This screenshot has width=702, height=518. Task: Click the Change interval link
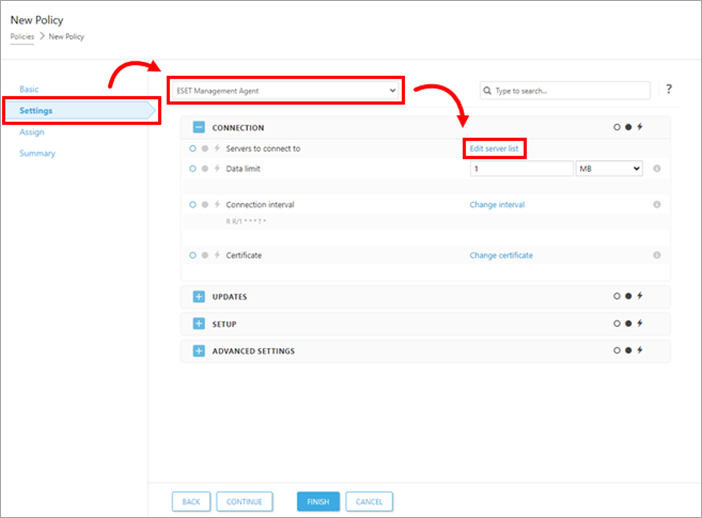(x=497, y=205)
